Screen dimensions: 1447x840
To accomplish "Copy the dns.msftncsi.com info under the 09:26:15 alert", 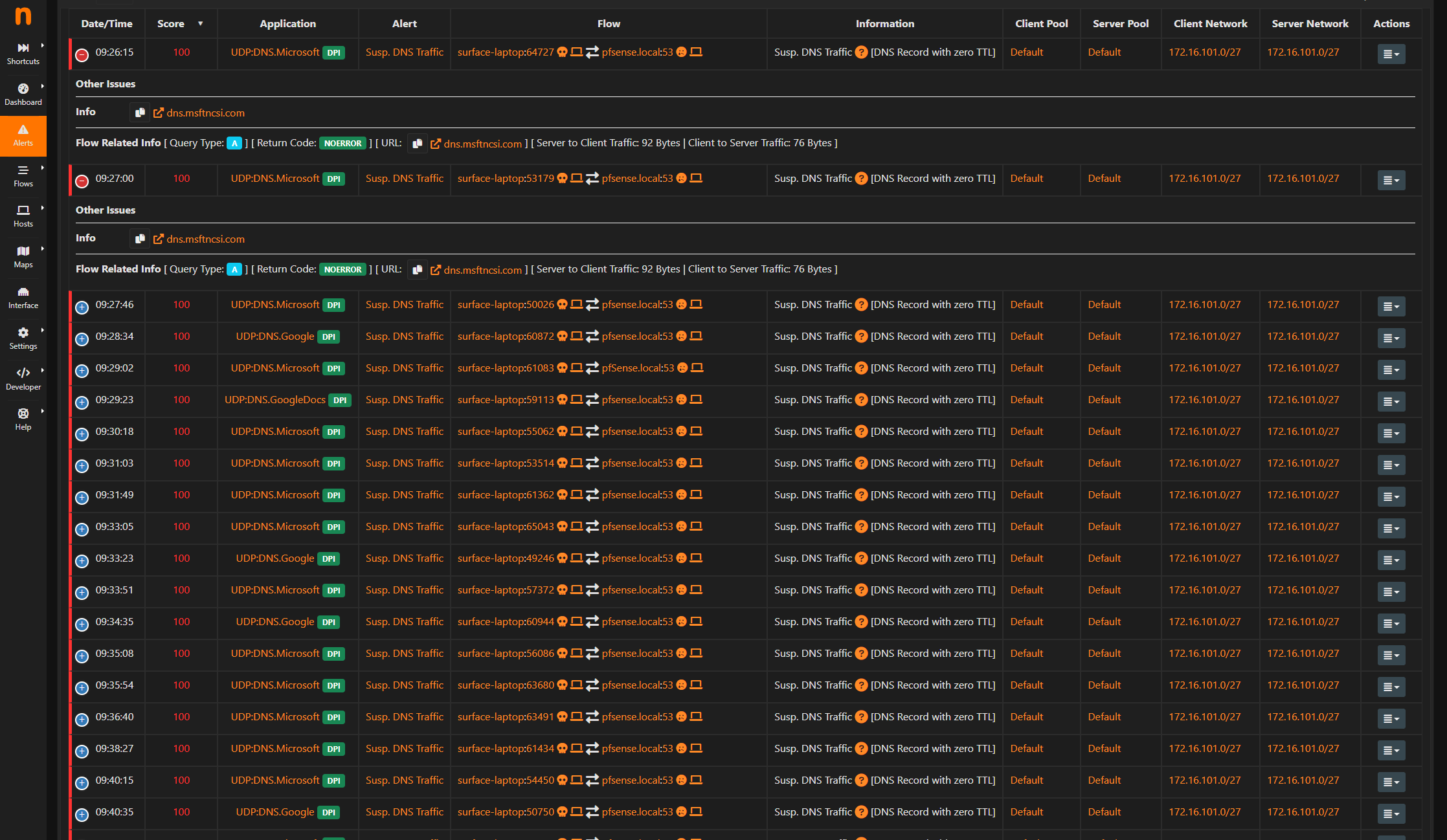I will 140,113.
